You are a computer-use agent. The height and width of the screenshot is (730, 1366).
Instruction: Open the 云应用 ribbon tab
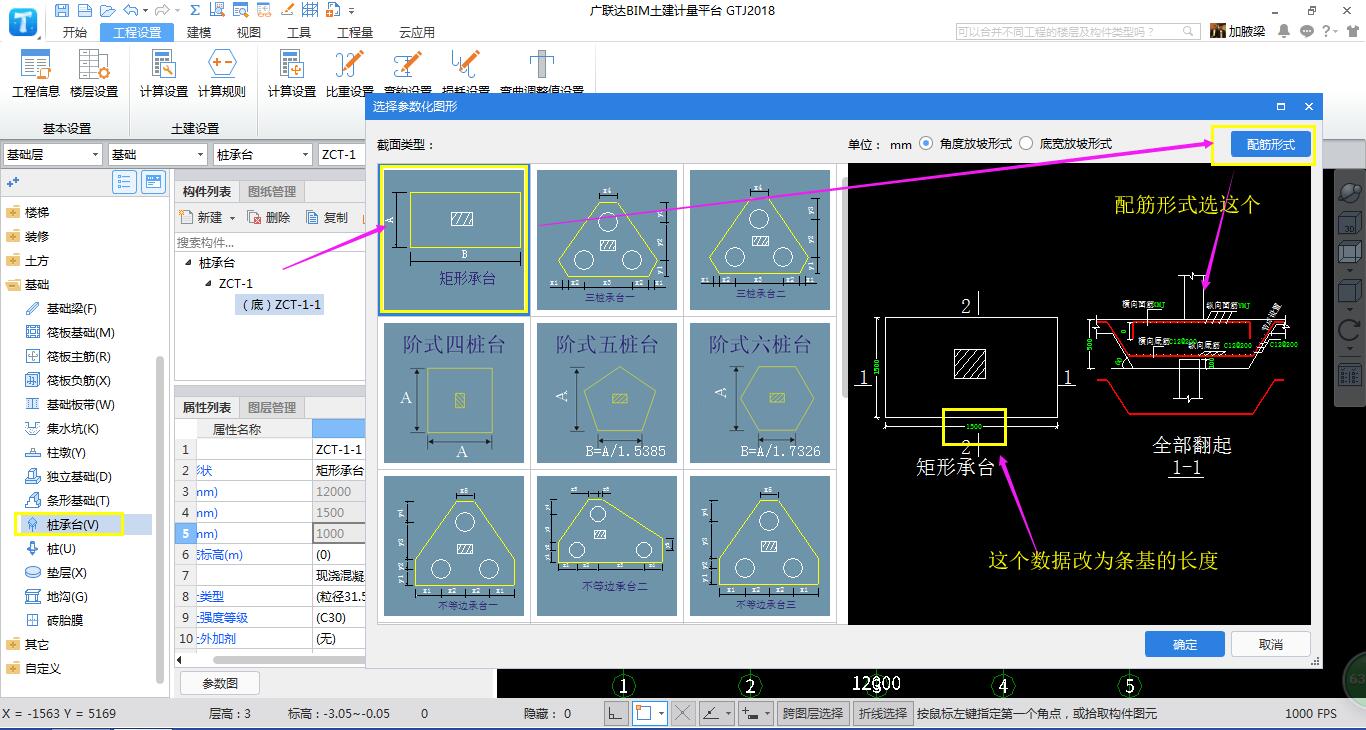point(417,32)
